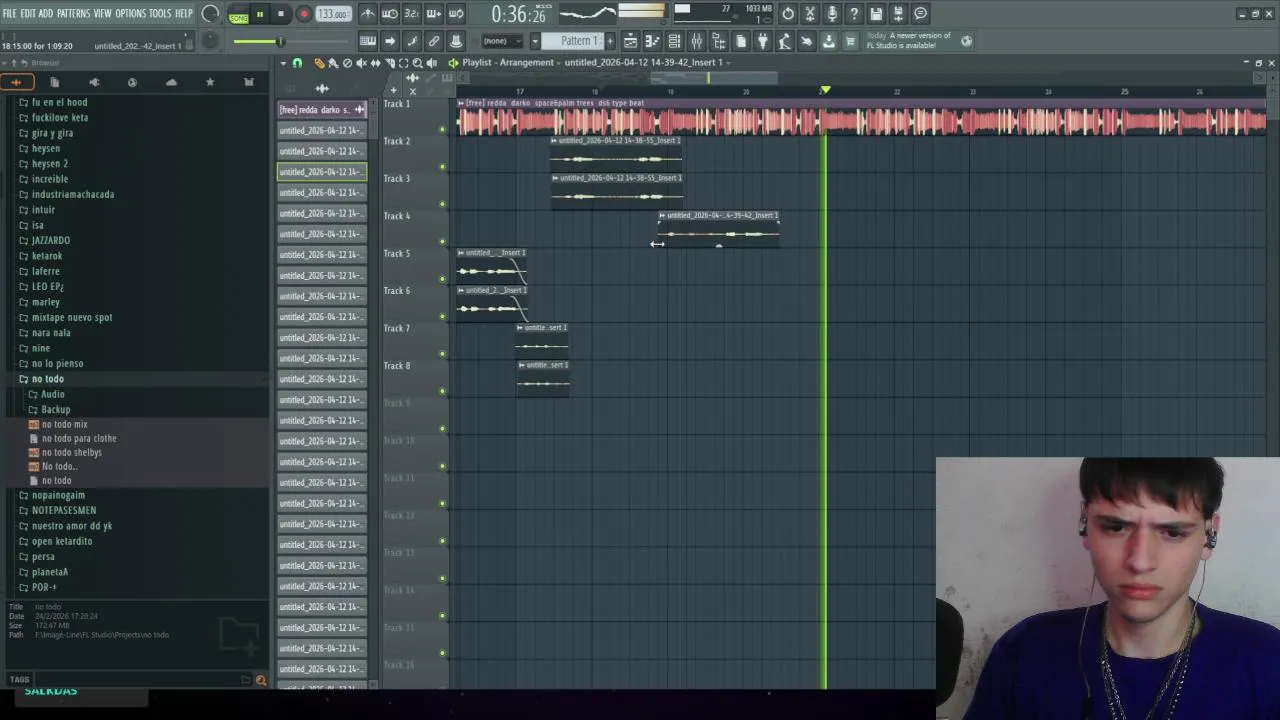This screenshot has width=1280, height=720.
Task: Click the master pitch knob
Action: click(210, 41)
